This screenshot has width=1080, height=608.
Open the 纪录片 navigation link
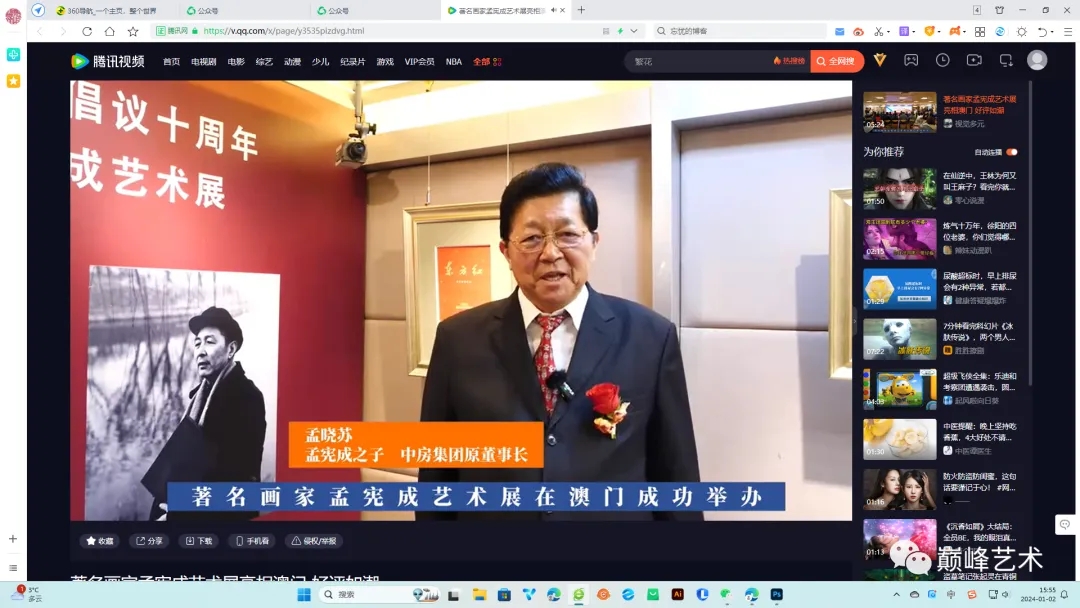pos(353,62)
